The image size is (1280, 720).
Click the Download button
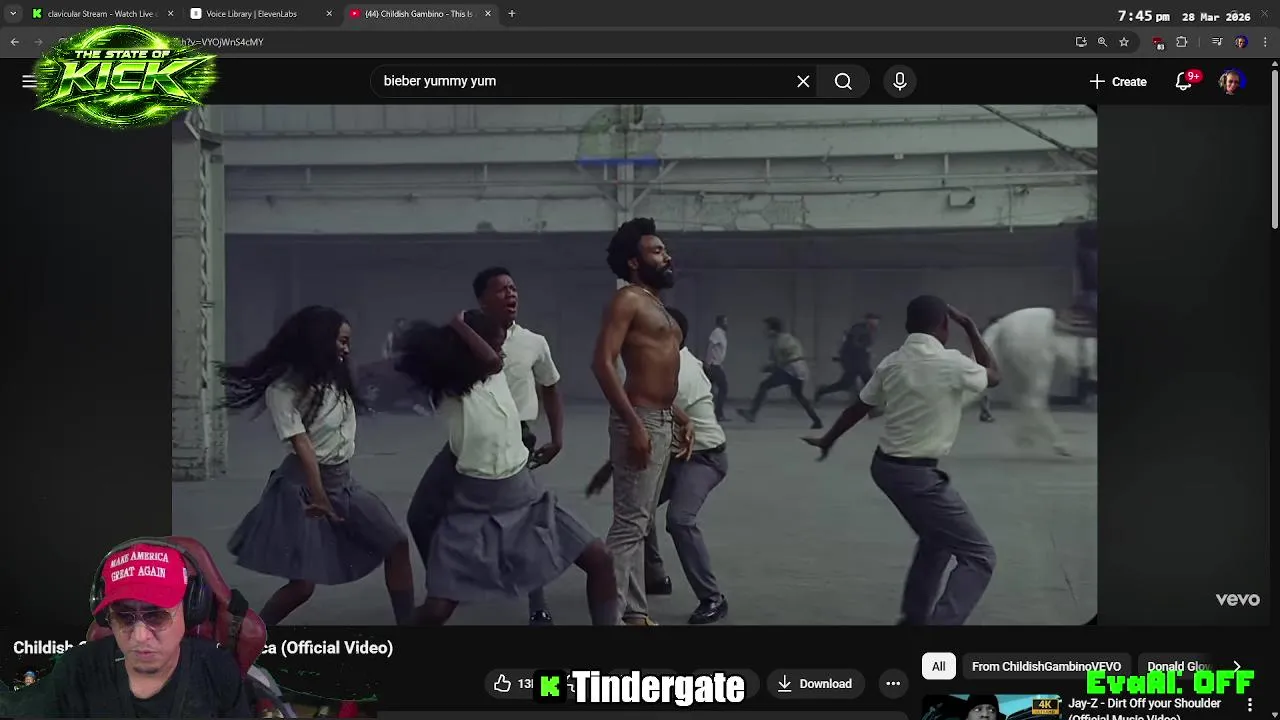click(x=814, y=683)
